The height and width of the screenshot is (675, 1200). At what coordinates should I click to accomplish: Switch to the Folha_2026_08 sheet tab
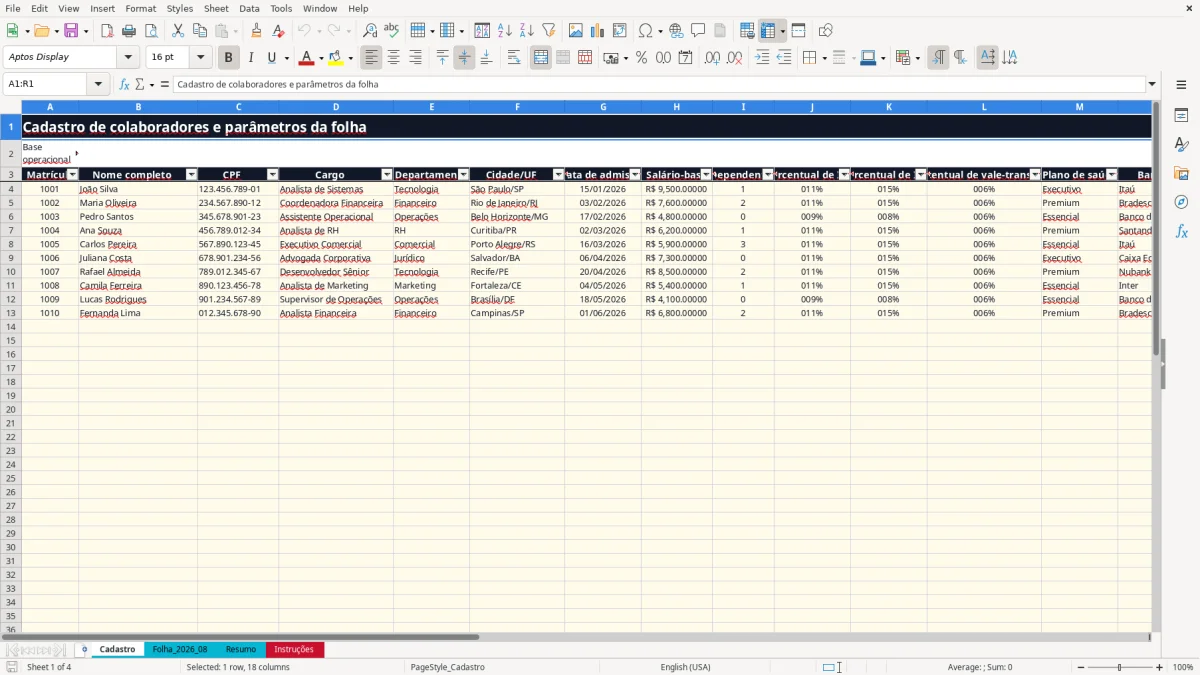179,649
